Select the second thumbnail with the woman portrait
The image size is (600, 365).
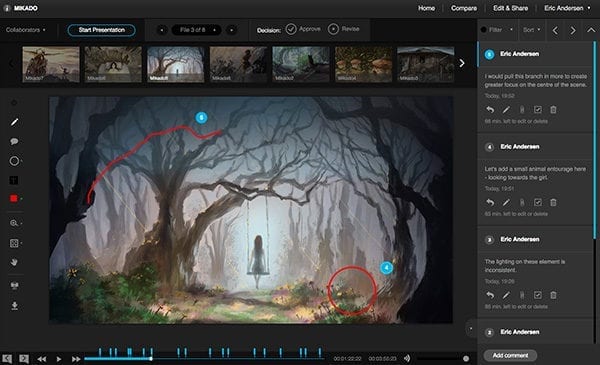coord(113,64)
